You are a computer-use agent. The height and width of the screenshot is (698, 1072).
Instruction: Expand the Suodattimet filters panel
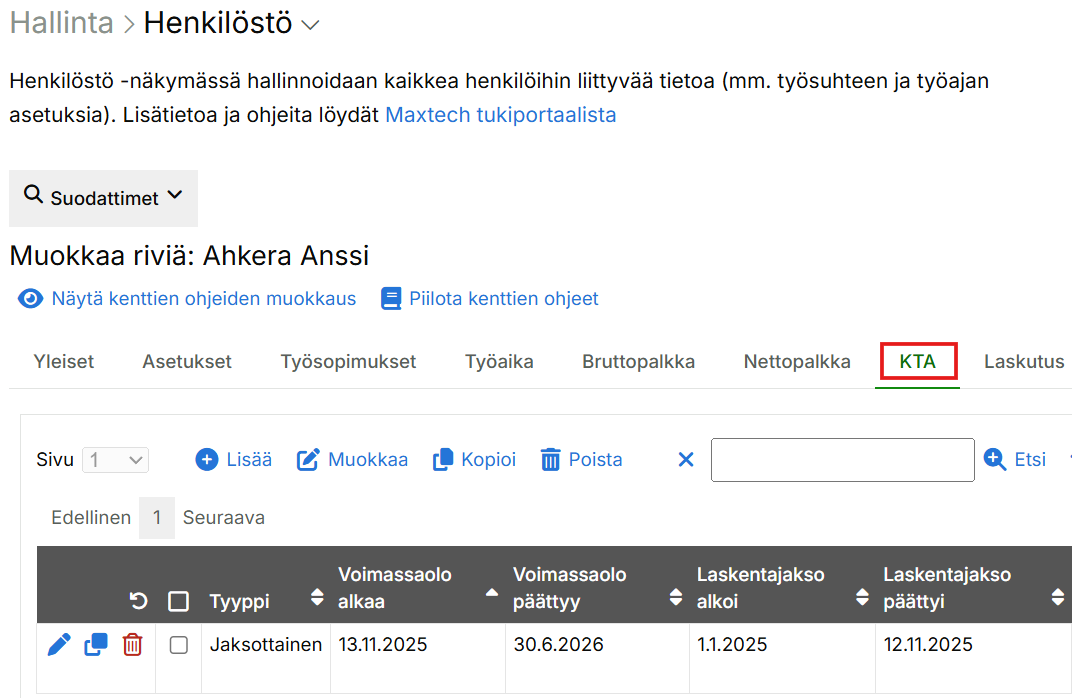[x=103, y=198]
